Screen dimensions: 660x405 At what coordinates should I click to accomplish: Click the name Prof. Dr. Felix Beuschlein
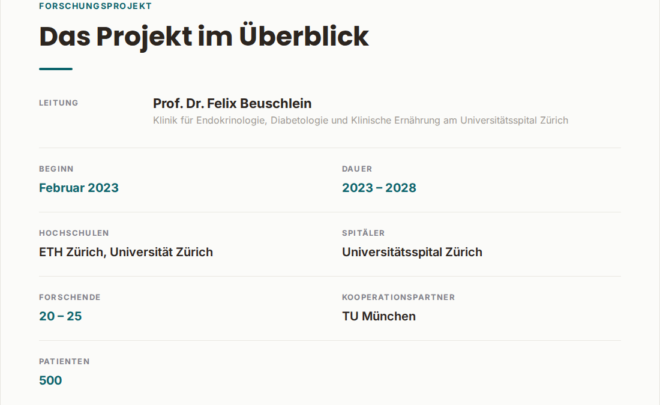pos(232,103)
